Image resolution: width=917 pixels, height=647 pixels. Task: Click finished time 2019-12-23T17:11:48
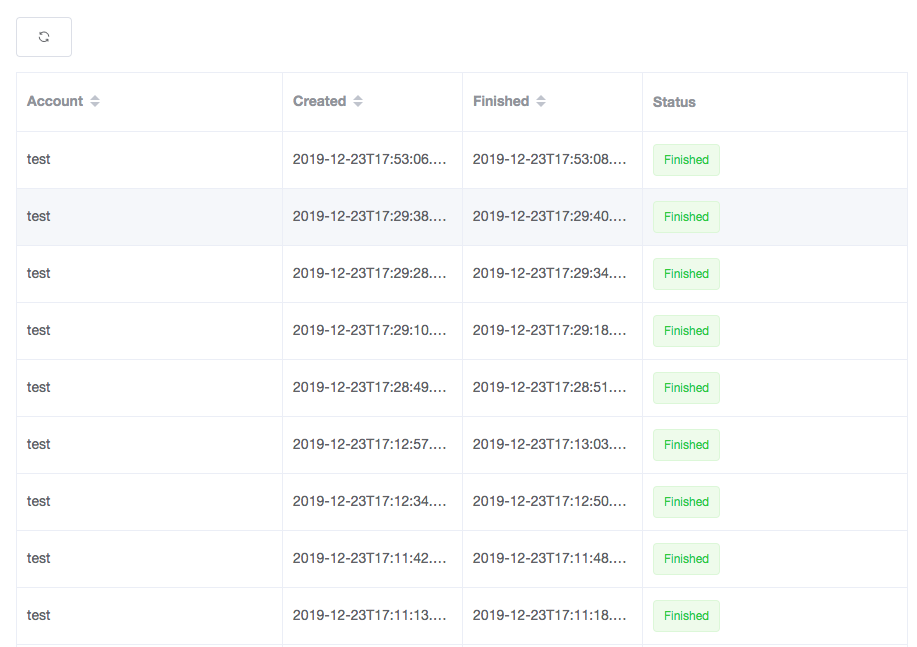(x=550, y=559)
